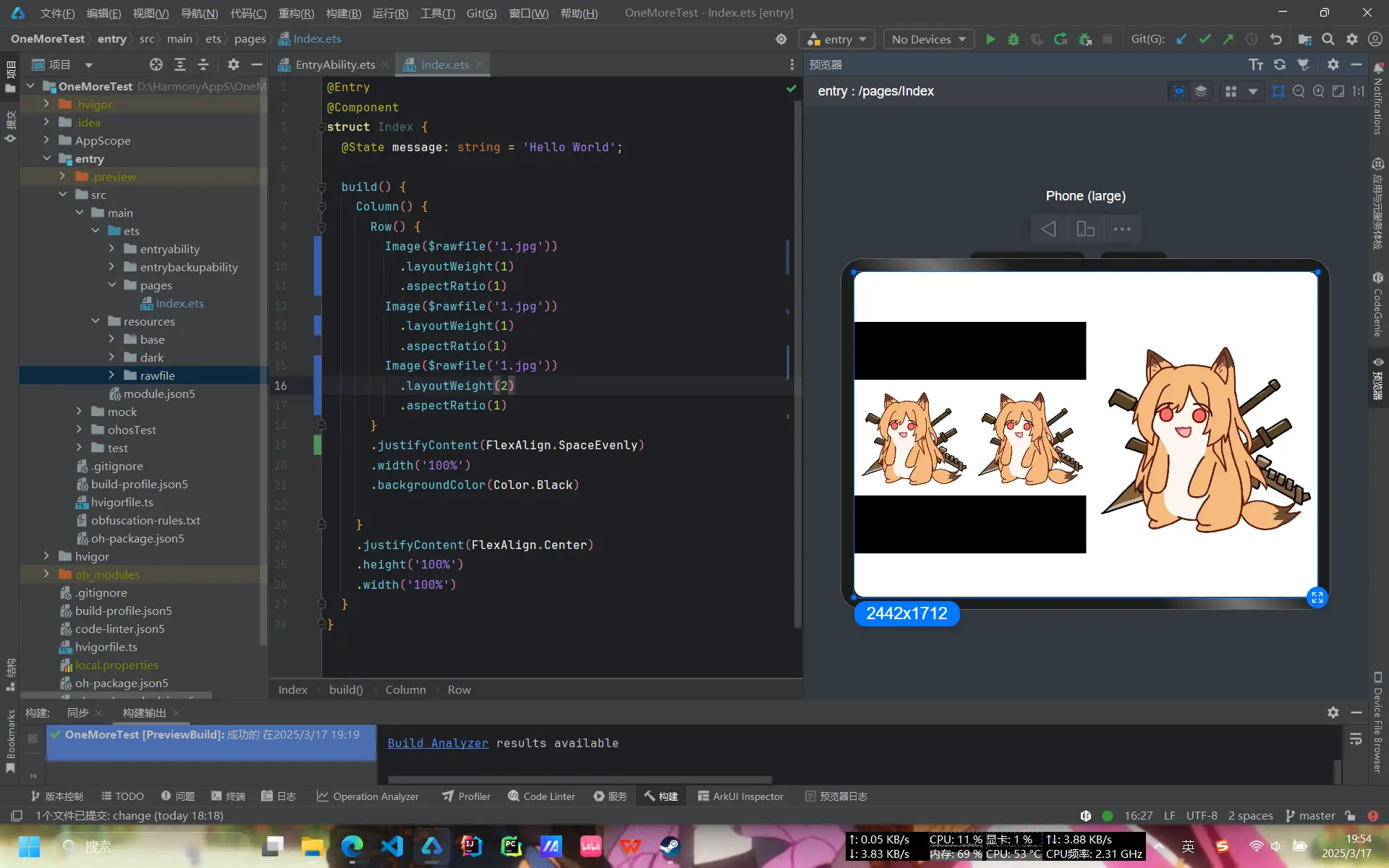This screenshot has height=868, width=1389.
Task: Open the multi-device preview grid
Action: tap(1231, 91)
